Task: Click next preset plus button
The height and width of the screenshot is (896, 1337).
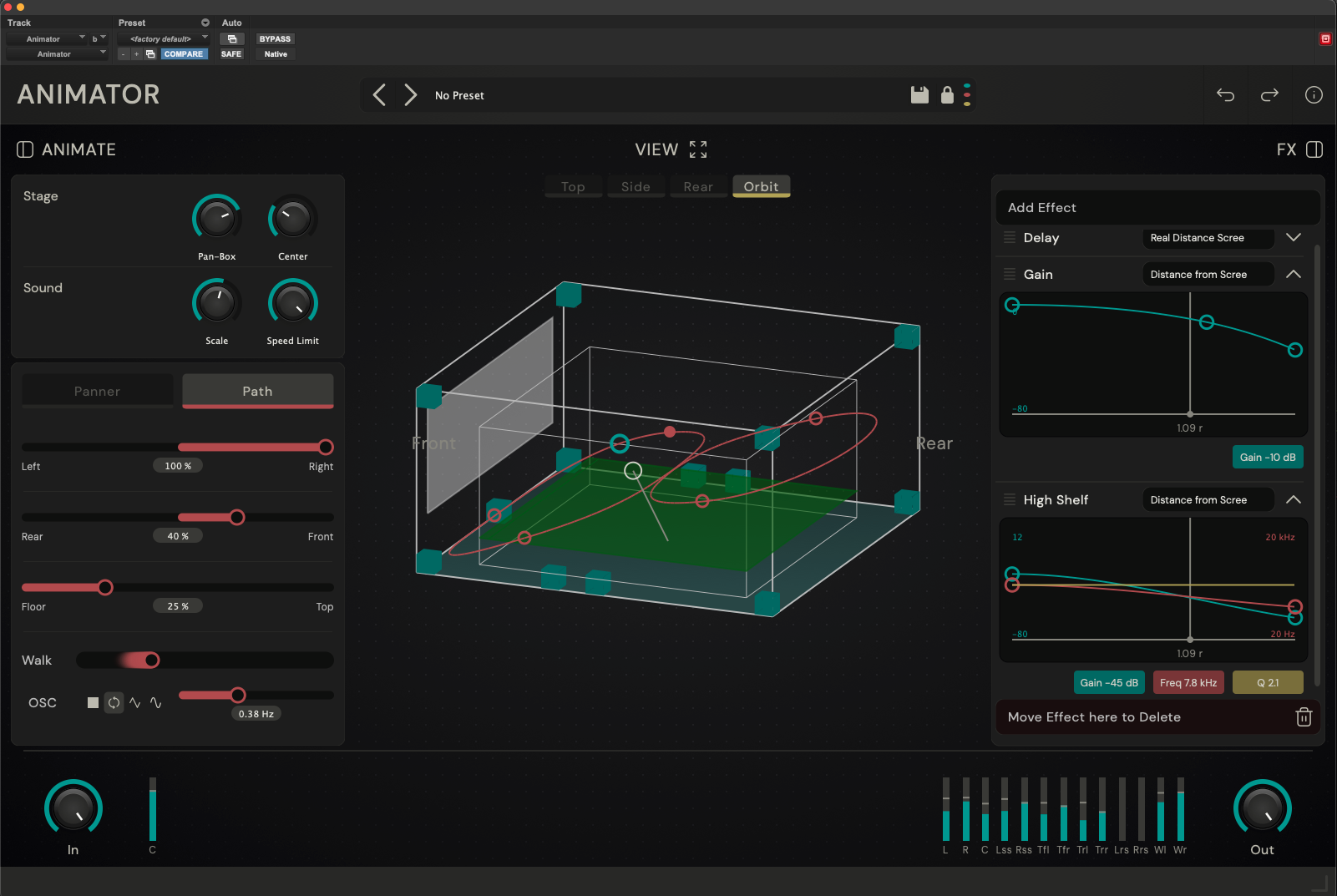Action: click(x=136, y=54)
